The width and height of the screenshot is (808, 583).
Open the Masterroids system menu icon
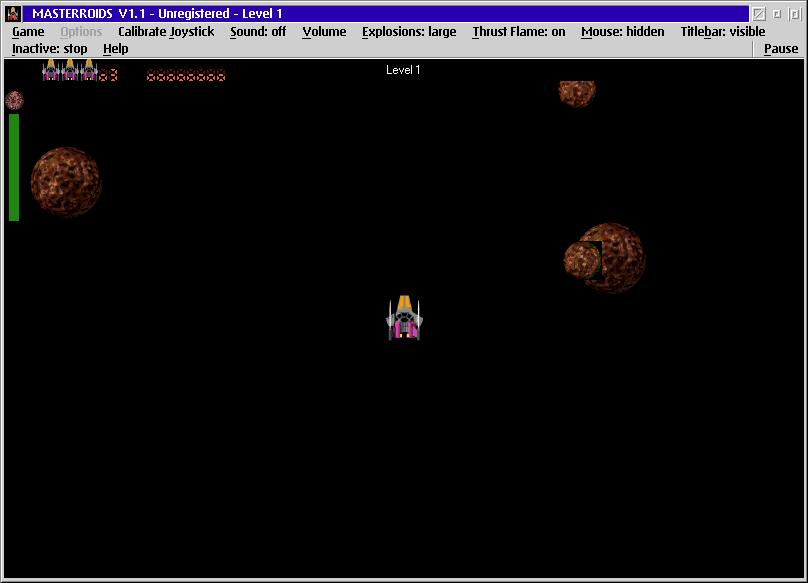[13, 13]
